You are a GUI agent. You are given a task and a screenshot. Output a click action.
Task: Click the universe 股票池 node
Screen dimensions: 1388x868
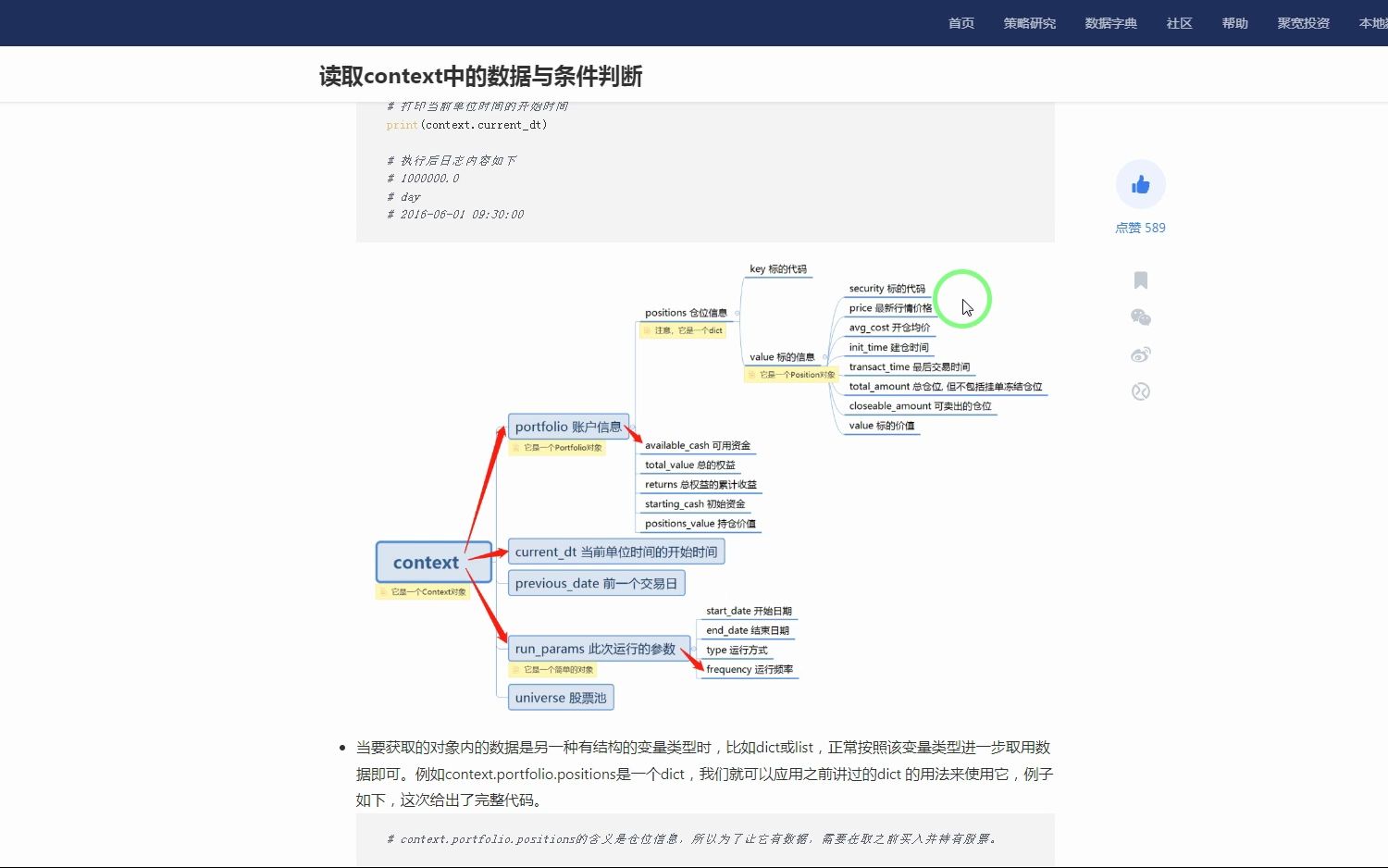[x=561, y=698]
